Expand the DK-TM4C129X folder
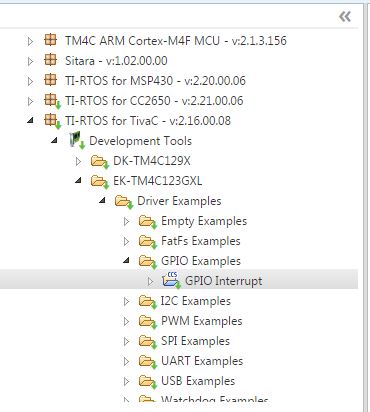The image size is (370, 412). tap(78, 161)
